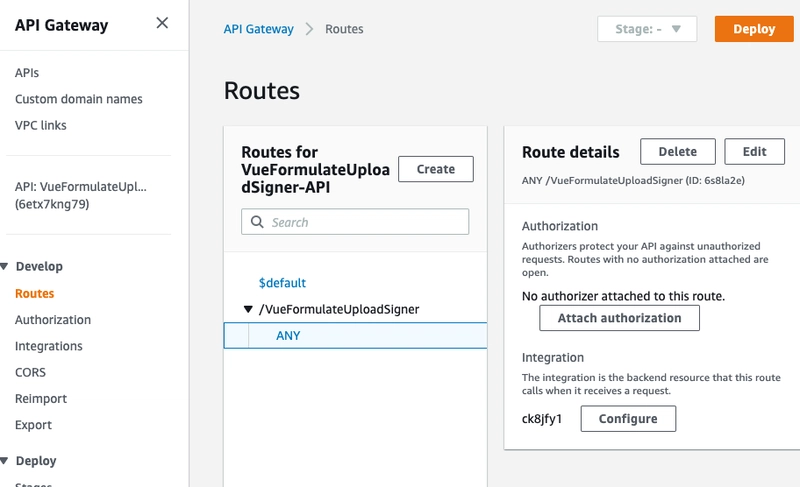Open Reimport in the sidebar

[41, 399]
